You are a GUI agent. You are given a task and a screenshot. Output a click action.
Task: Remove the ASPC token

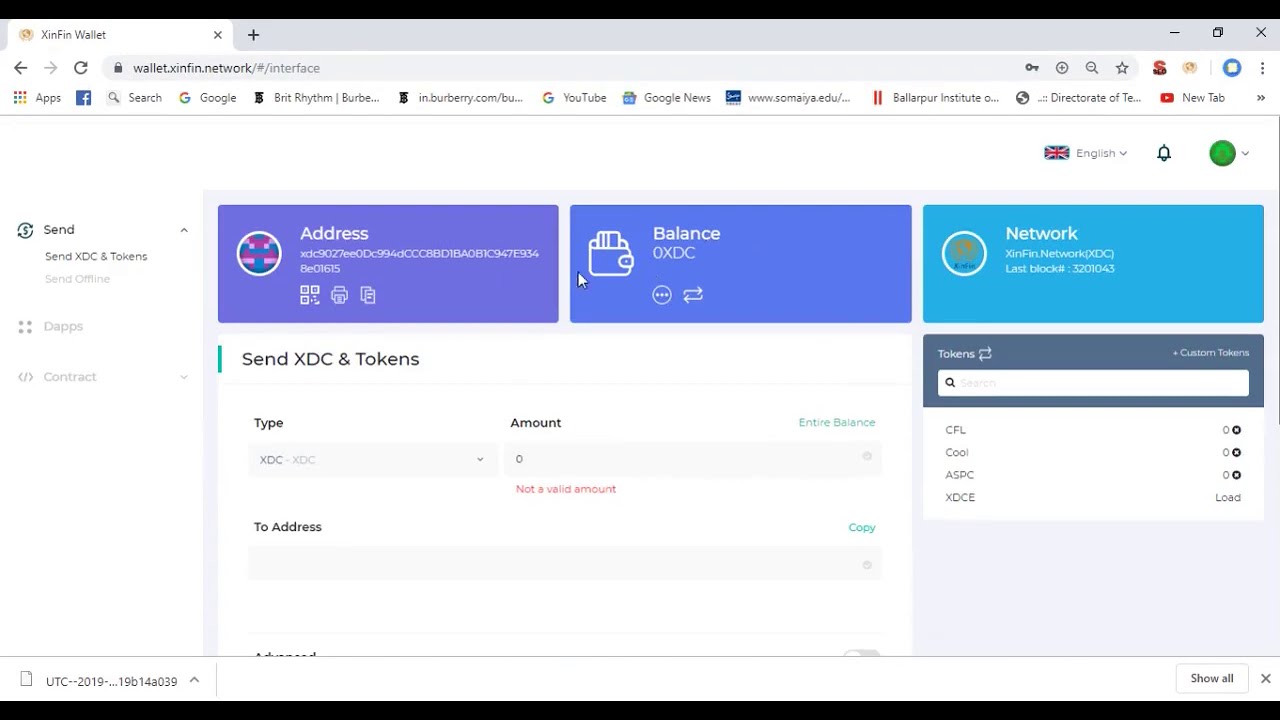(1236, 475)
